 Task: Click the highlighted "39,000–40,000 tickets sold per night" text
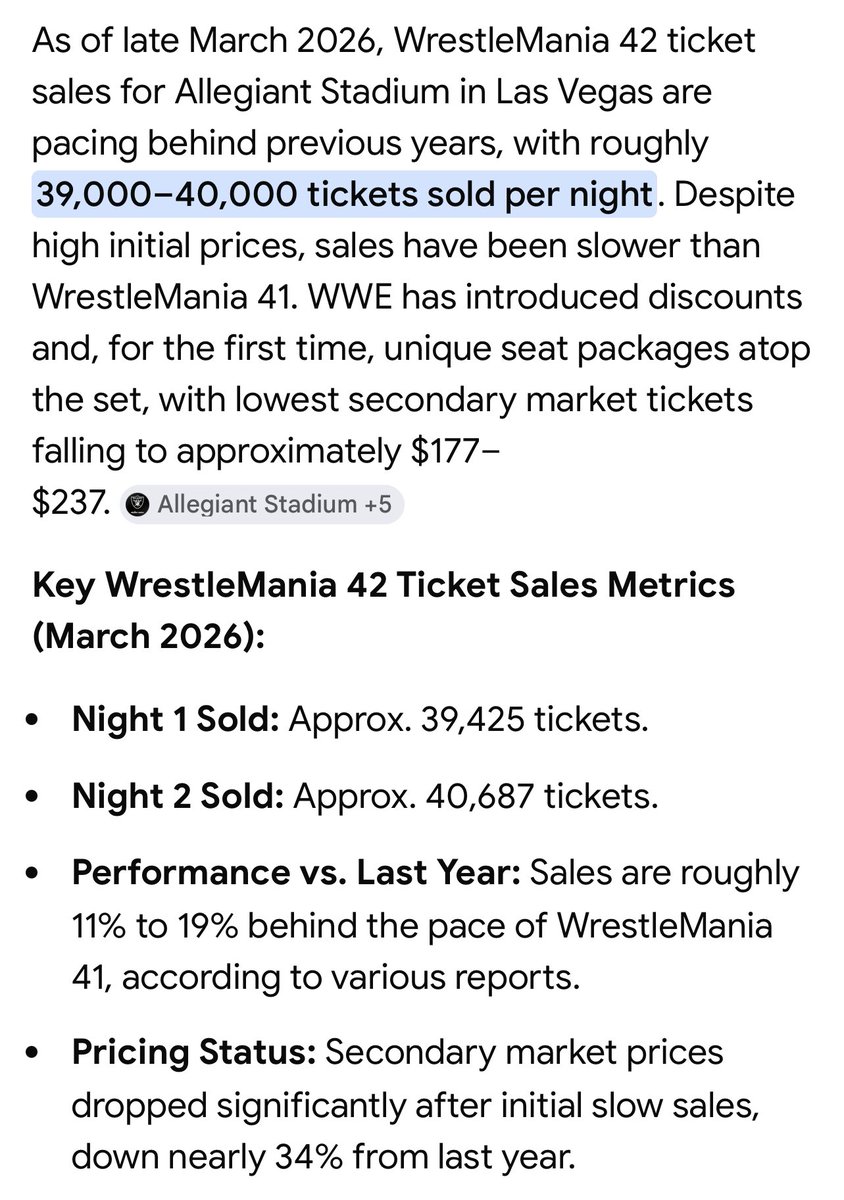(344, 193)
